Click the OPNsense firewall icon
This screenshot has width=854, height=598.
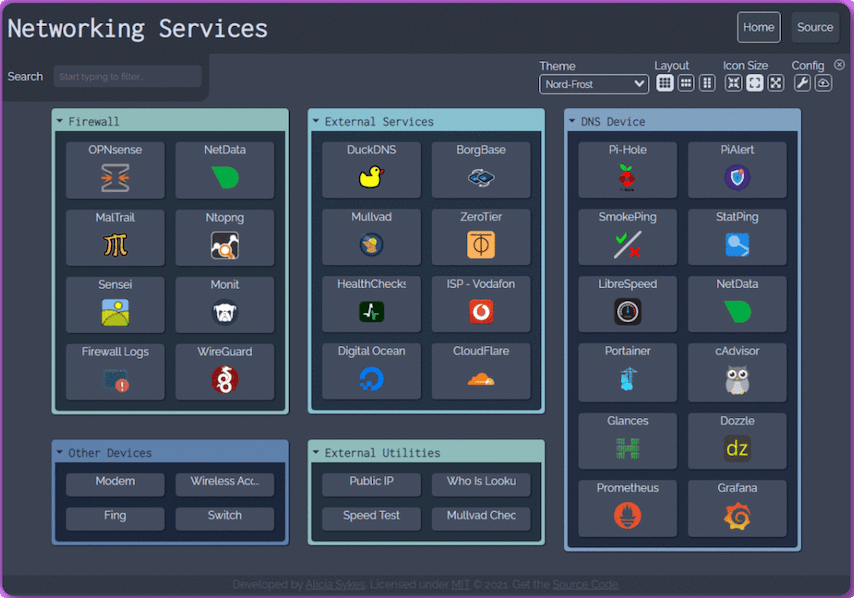point(115,179)
